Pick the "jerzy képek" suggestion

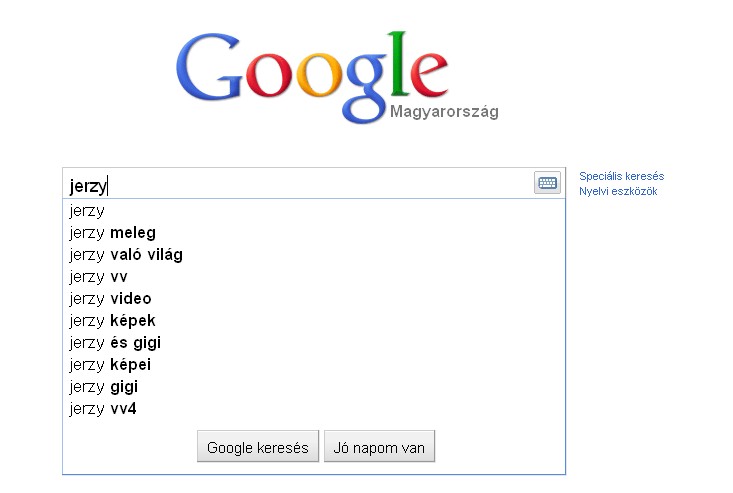click(x=314, y=320)
